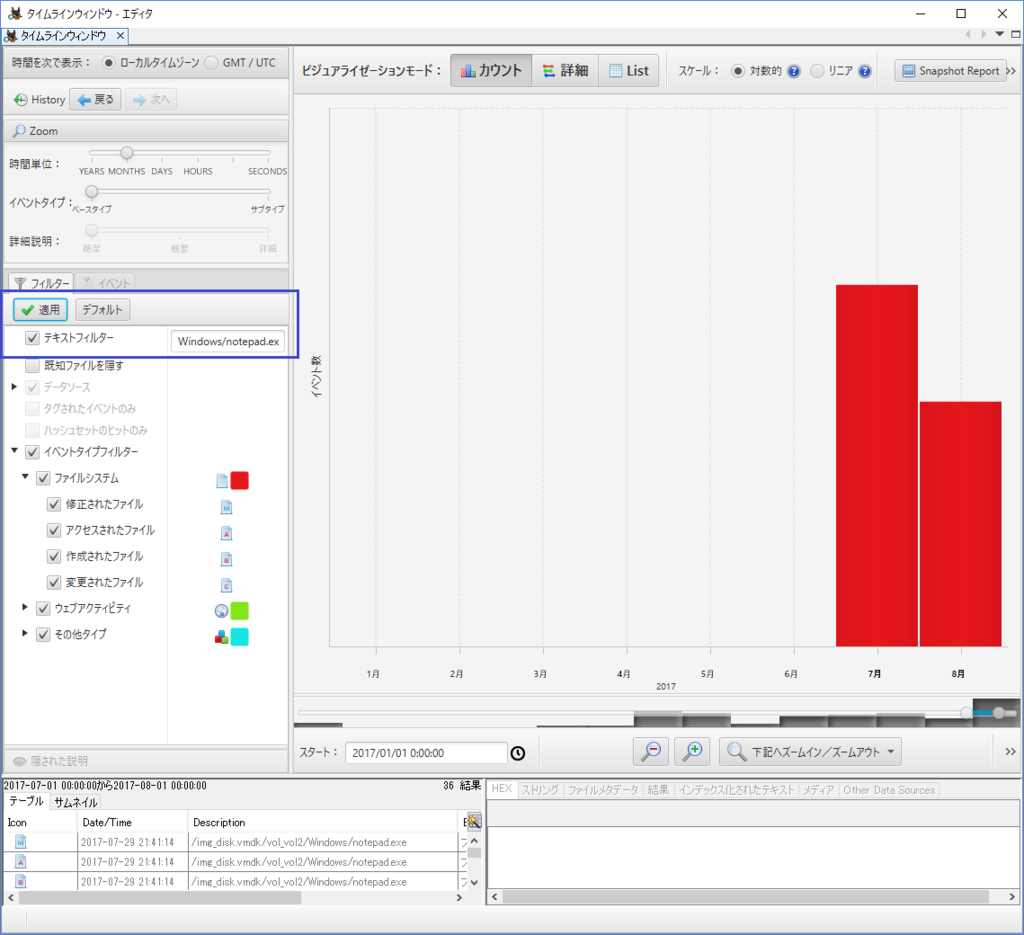This screenshot has height=935, width=1024.
Task: Click second row's accessed-file icon in table
Action: click(21, 862)
